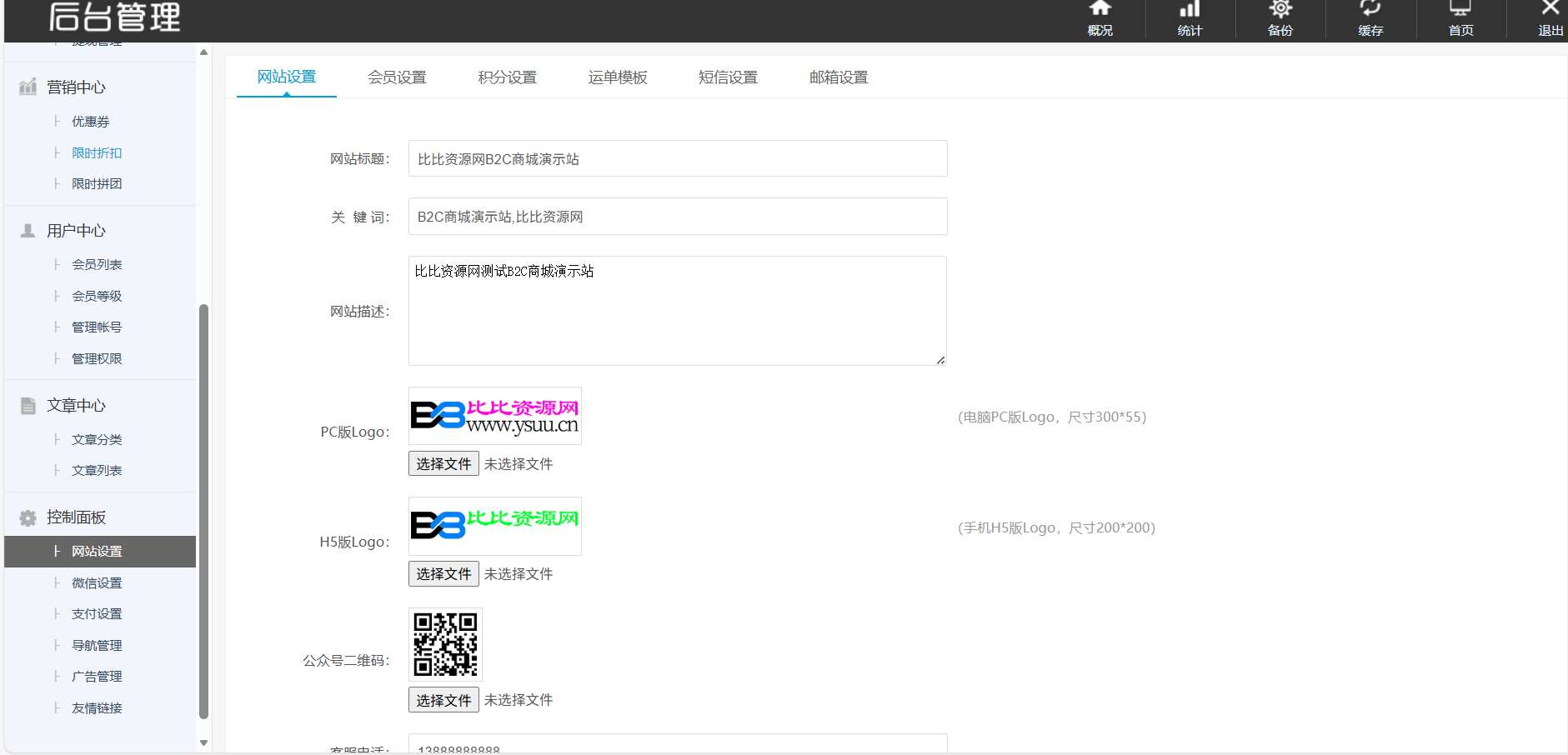This screenshot has width=1568, height=755.
Task: Click the 网站标题 input field
Action: coord(677,159)
